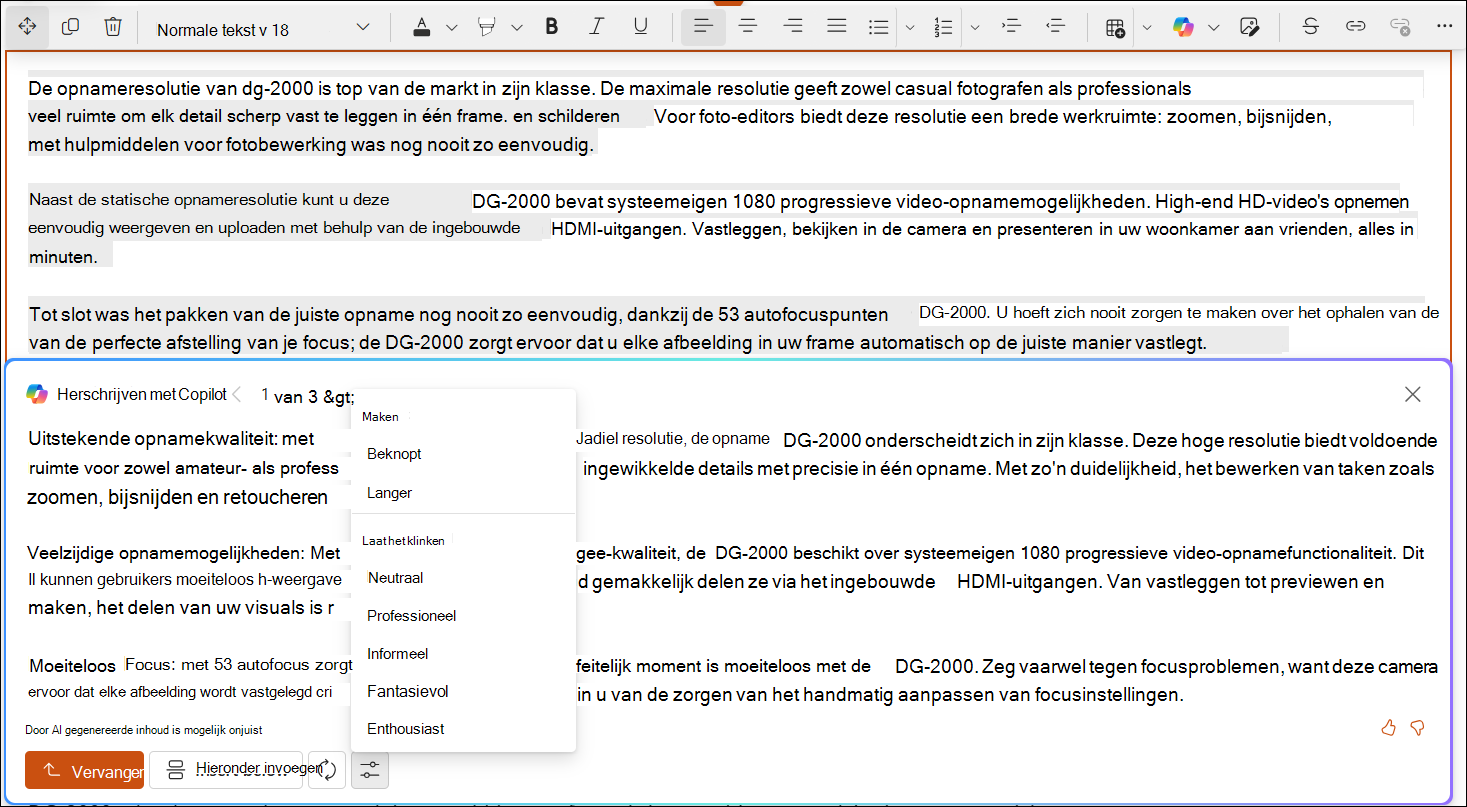Select left text alignment
Viewport: 1467px width, 807px height.
[703, 27]
